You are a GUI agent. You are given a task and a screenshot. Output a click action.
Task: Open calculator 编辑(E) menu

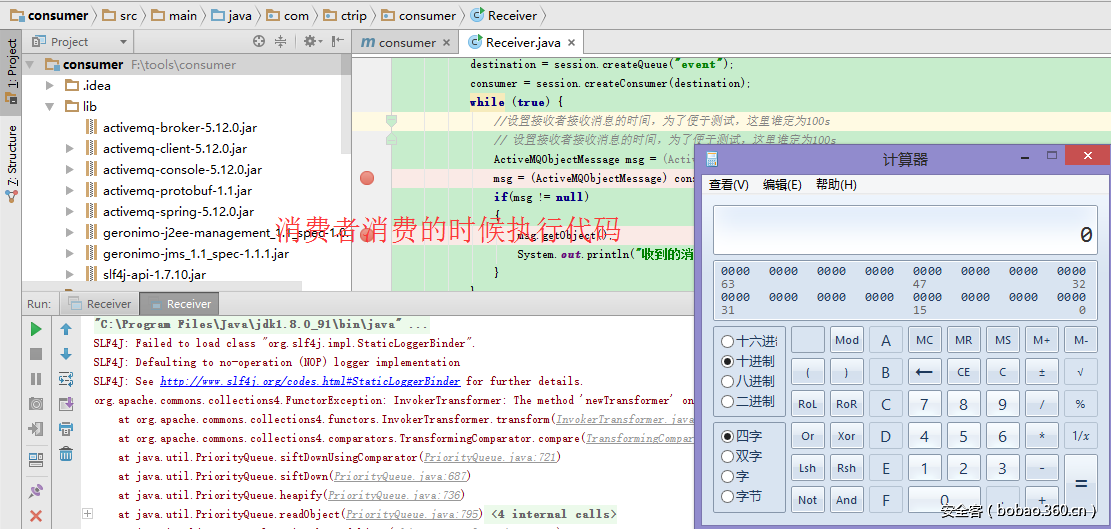click(782, 185)
